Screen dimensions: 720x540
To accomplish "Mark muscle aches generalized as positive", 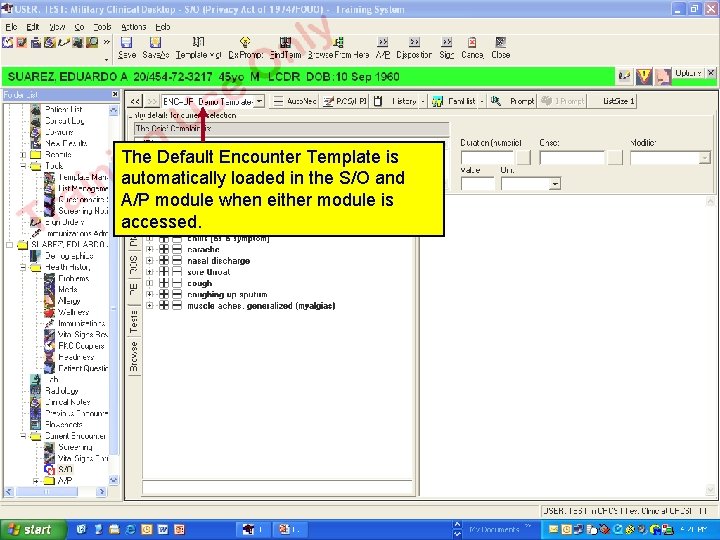I will 164,306.
